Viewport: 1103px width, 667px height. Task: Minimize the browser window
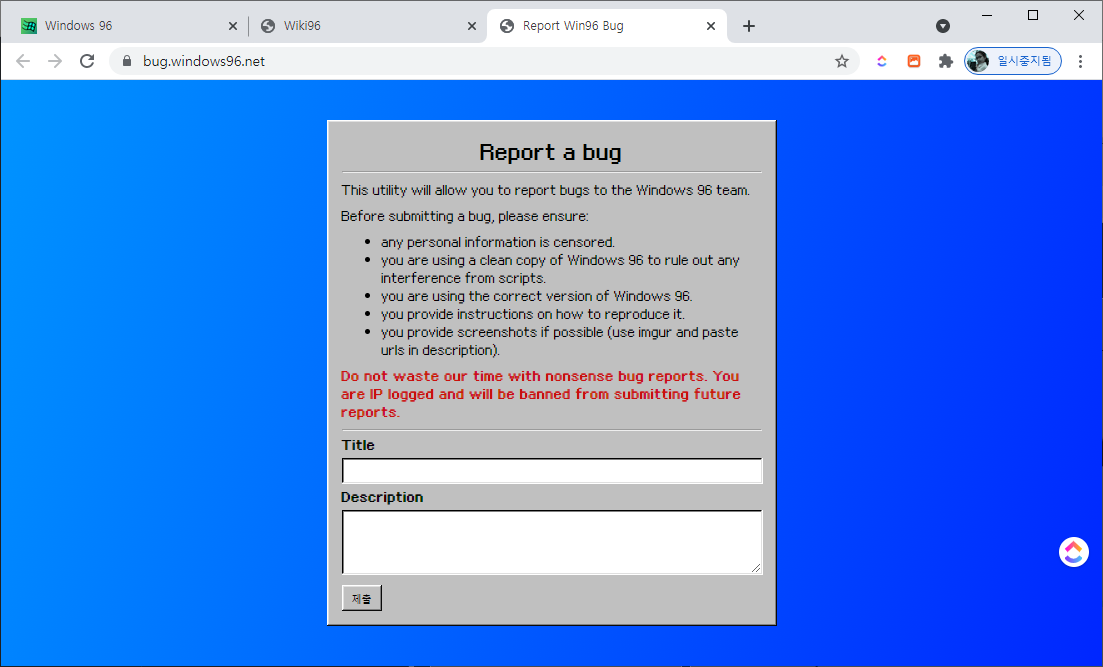pos(987,15)
